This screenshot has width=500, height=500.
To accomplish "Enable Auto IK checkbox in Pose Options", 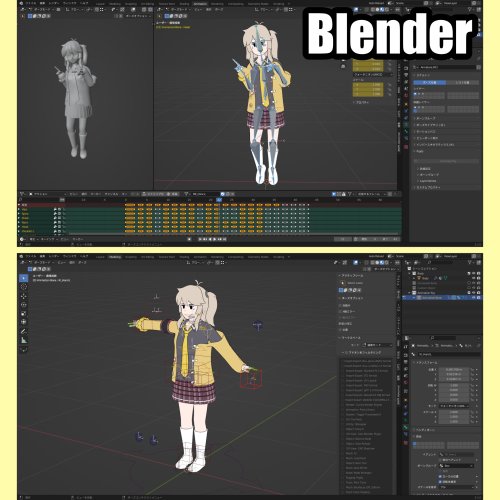I will pos(340,305).
